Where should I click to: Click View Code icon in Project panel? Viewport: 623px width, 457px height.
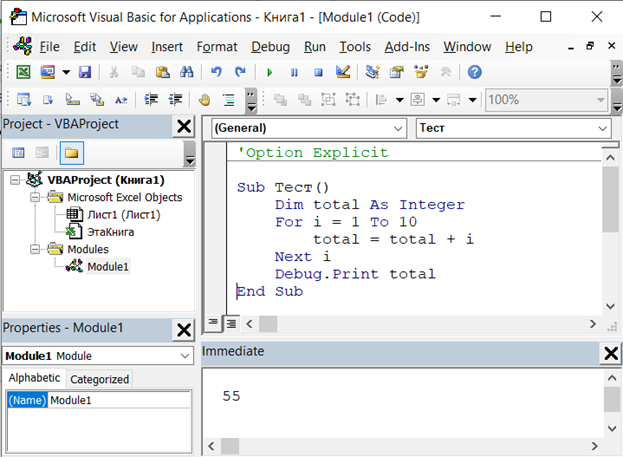[18, 153]
